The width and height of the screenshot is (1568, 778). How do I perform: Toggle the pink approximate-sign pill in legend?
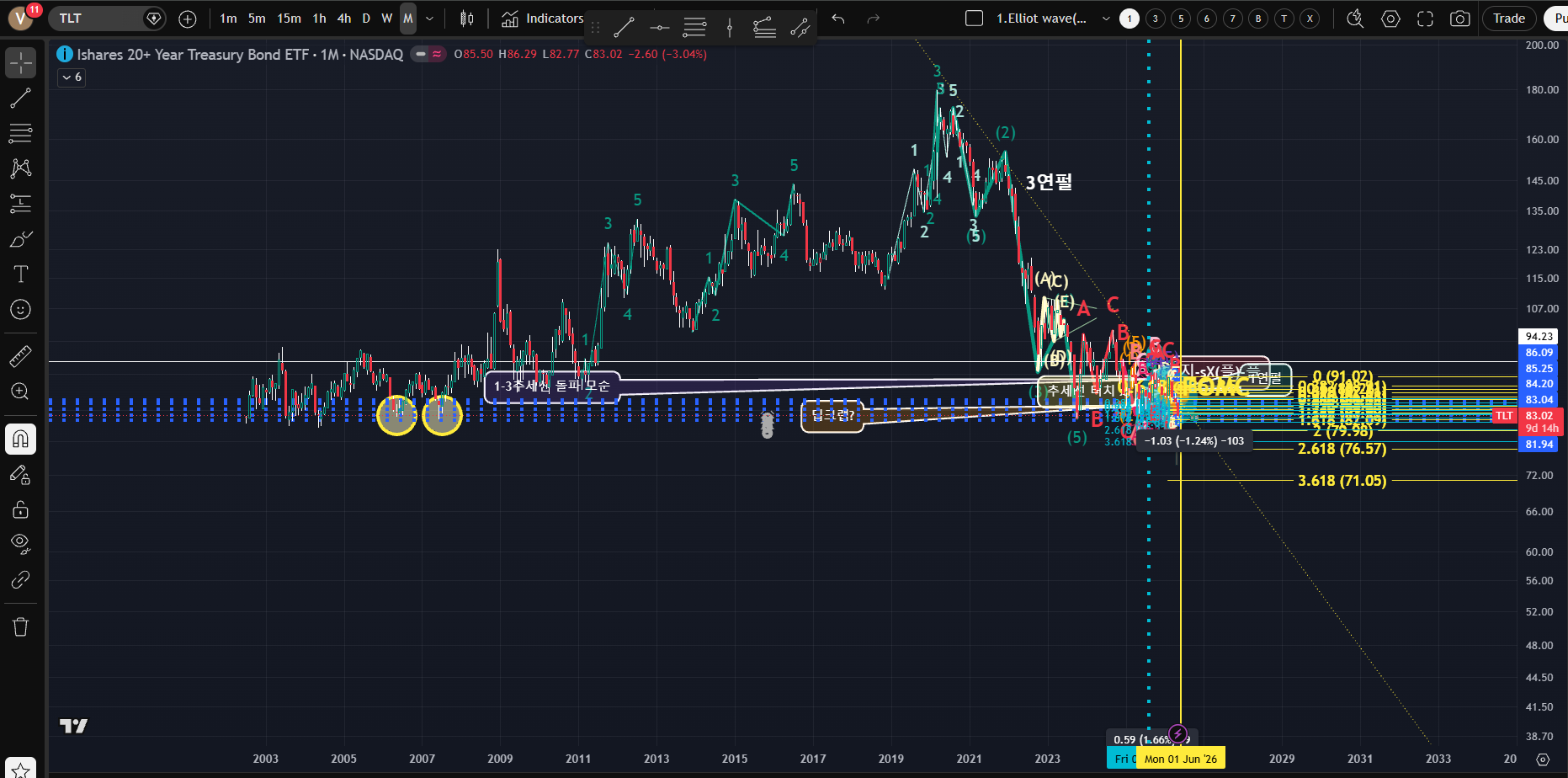click(x=438, y=54)
